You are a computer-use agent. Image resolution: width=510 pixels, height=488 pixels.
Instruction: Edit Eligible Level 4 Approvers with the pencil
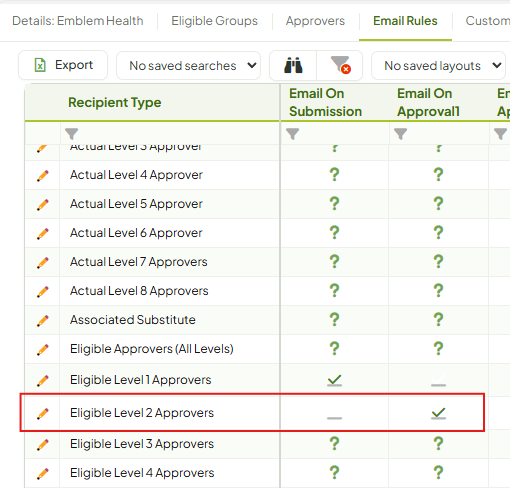tap(42, 473)
